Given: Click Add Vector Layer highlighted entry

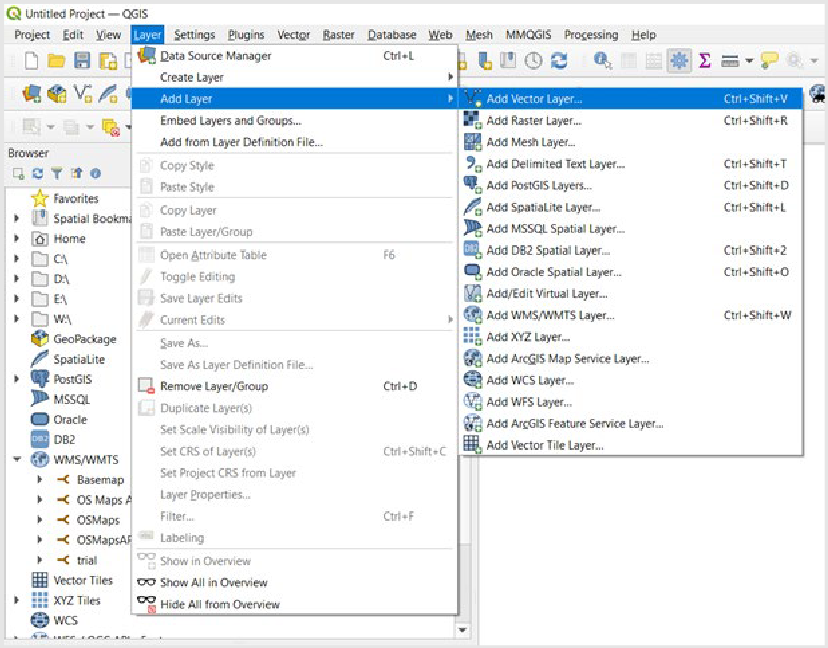Looking at the screenshot, I should (632, 99).
